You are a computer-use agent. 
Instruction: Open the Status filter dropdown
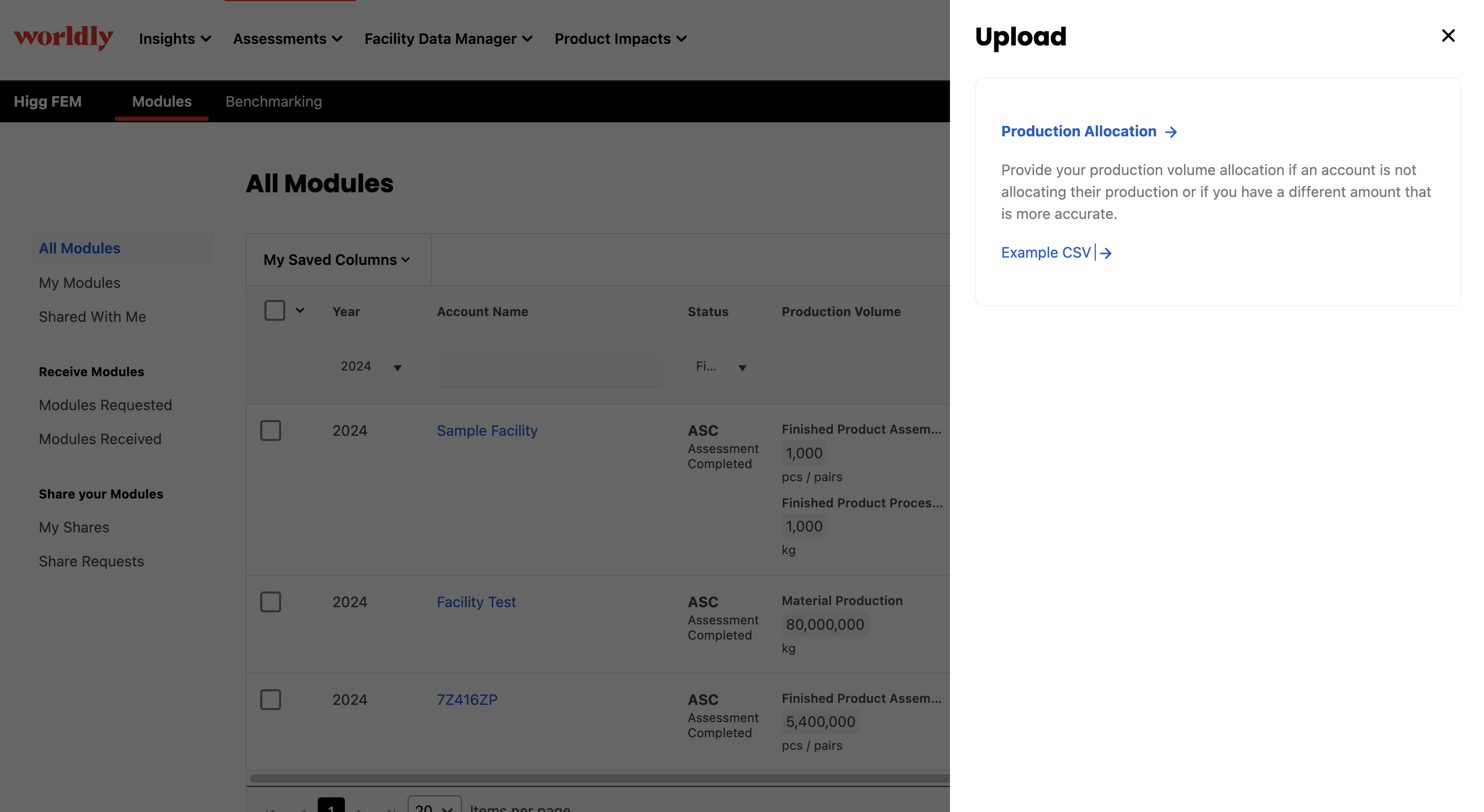[x=721, y=366]
